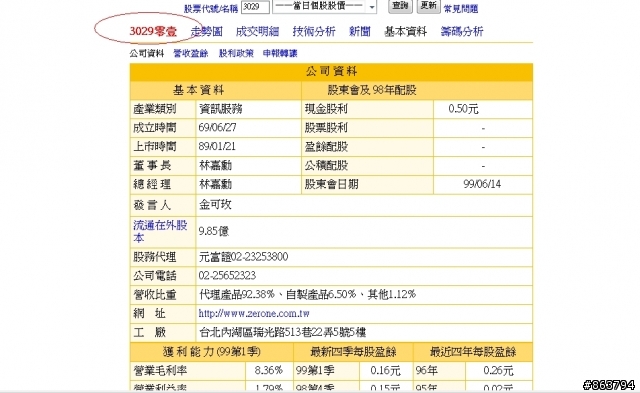
Task: Open the 營收盈餘 sub-tab link
Action: click(x=191, y=53)
